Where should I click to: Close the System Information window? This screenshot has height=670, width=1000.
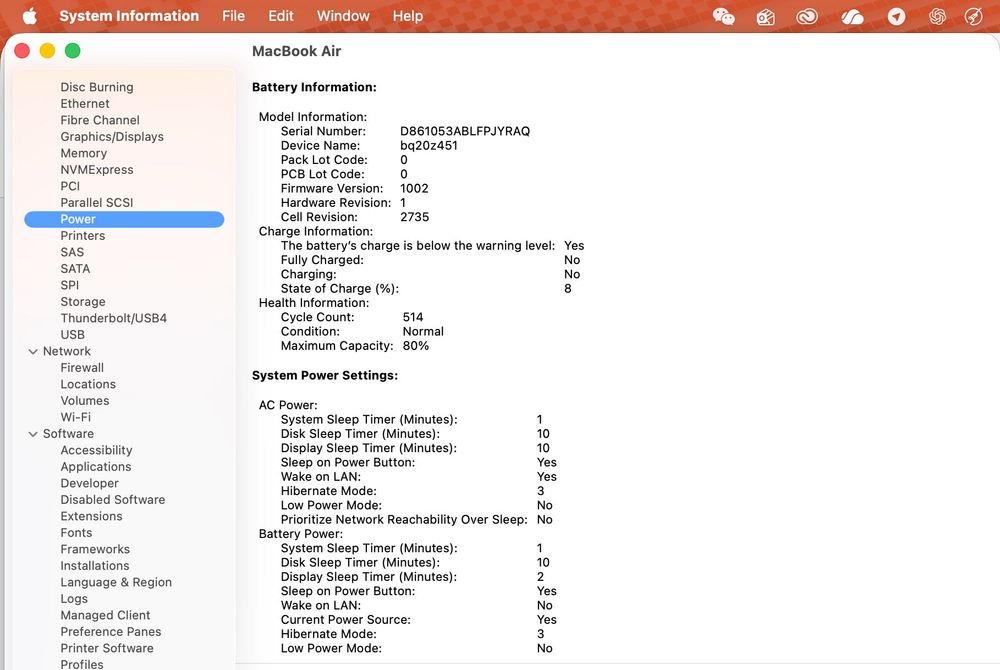(x=22, y=50)
